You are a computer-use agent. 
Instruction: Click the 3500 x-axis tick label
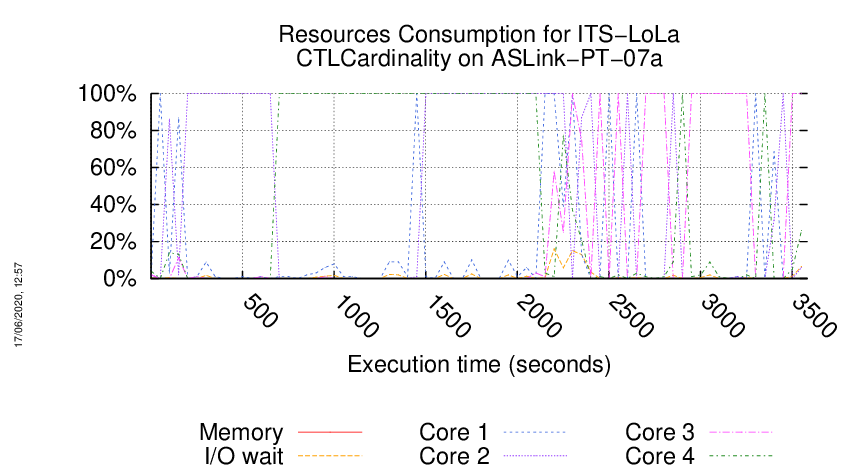[814, 316]
